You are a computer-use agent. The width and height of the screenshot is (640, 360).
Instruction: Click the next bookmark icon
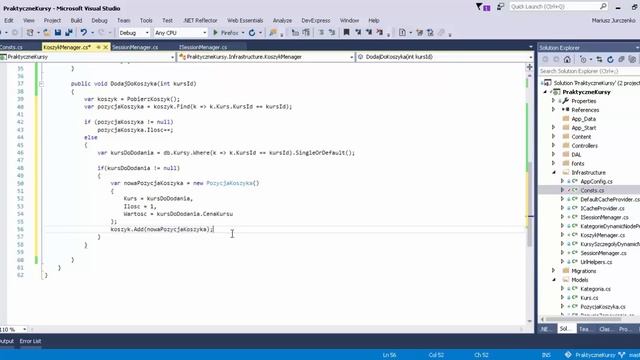pyautogui.click(x=369, y=32)
